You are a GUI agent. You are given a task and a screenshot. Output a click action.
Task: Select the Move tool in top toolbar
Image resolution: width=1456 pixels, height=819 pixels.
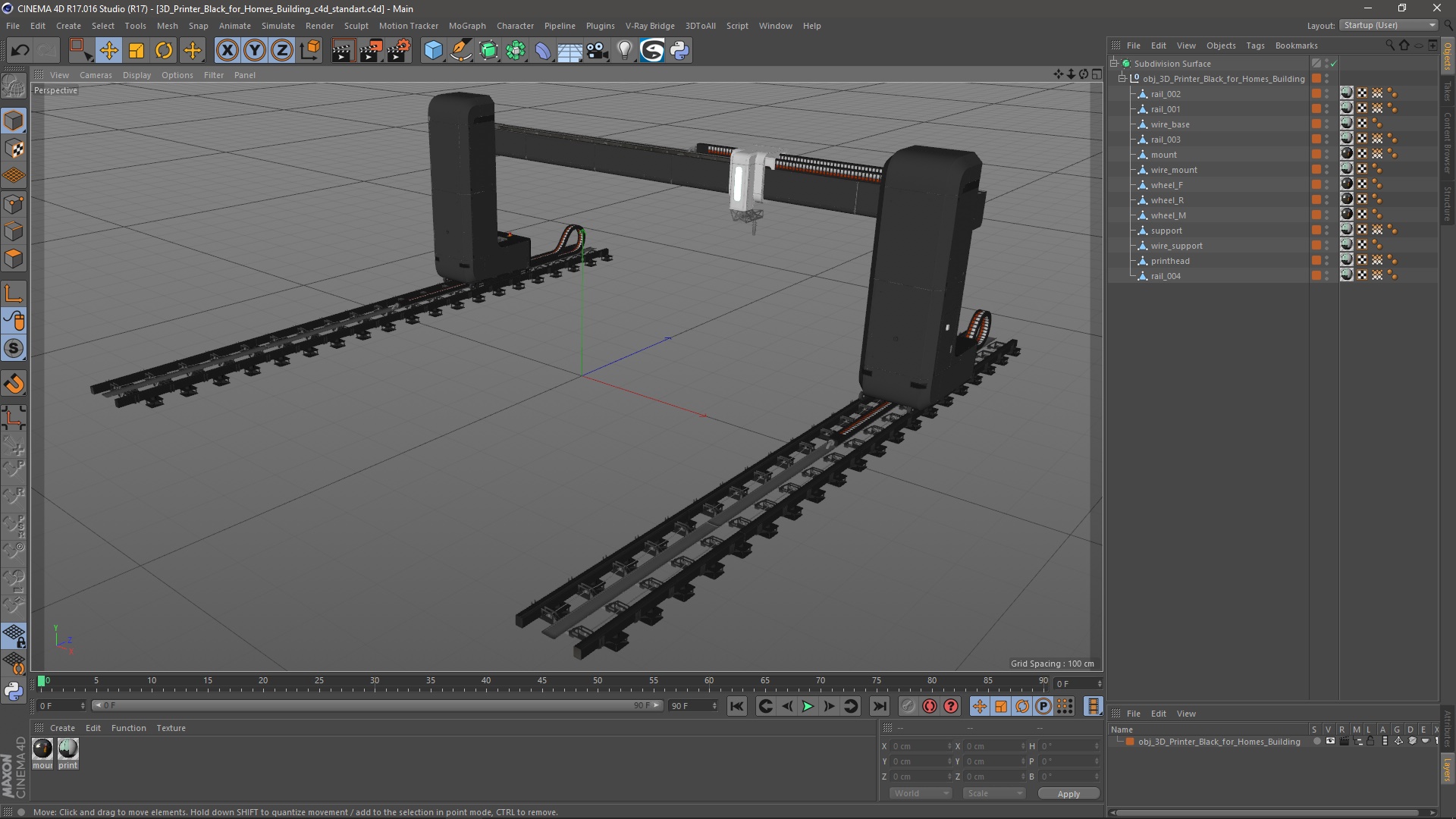[108, 51]
